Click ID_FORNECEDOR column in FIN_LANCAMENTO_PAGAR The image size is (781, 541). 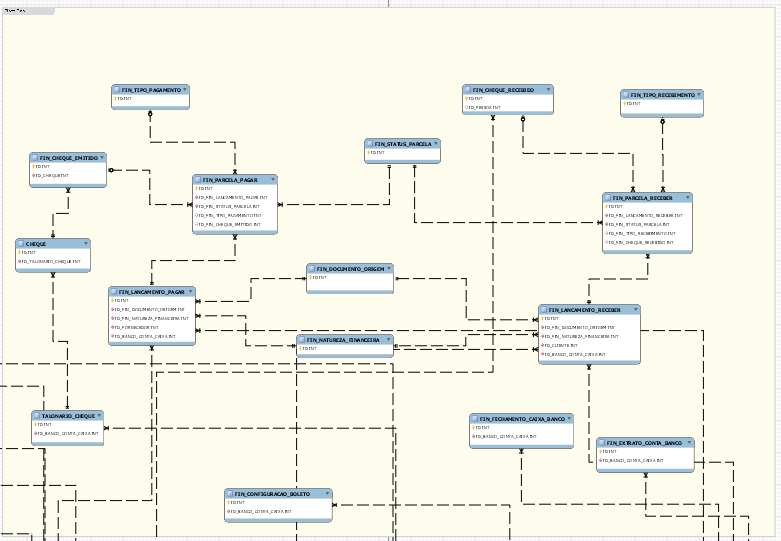coord(152,327)
